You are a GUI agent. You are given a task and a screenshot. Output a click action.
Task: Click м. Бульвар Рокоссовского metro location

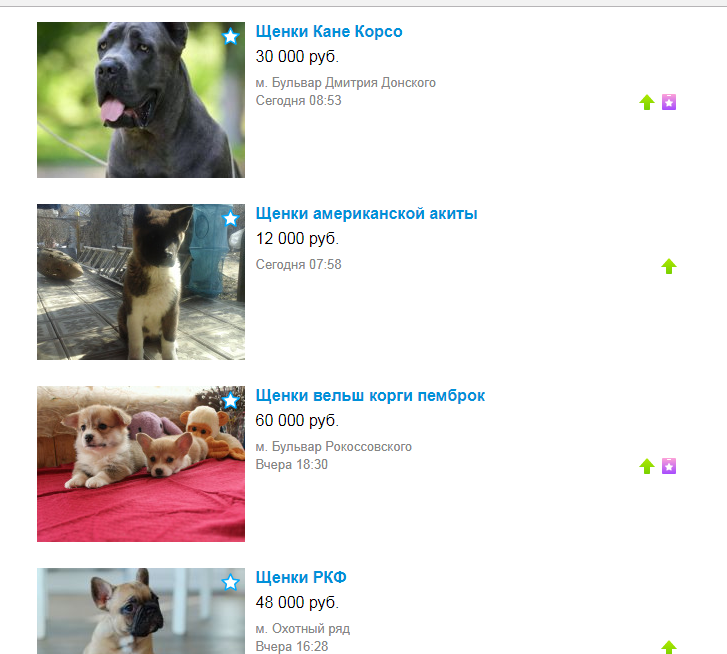[x=333, y=447]
